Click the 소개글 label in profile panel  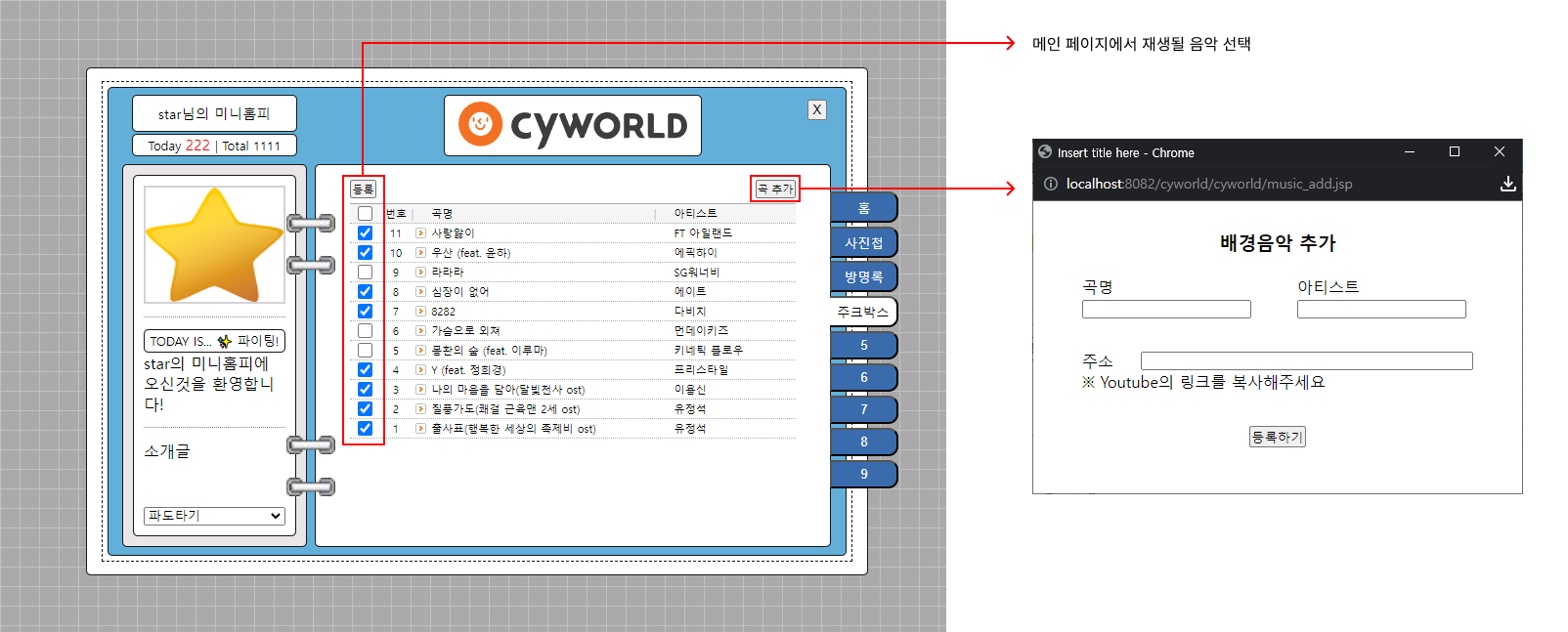pyautogui.click(x=167, y=451)
